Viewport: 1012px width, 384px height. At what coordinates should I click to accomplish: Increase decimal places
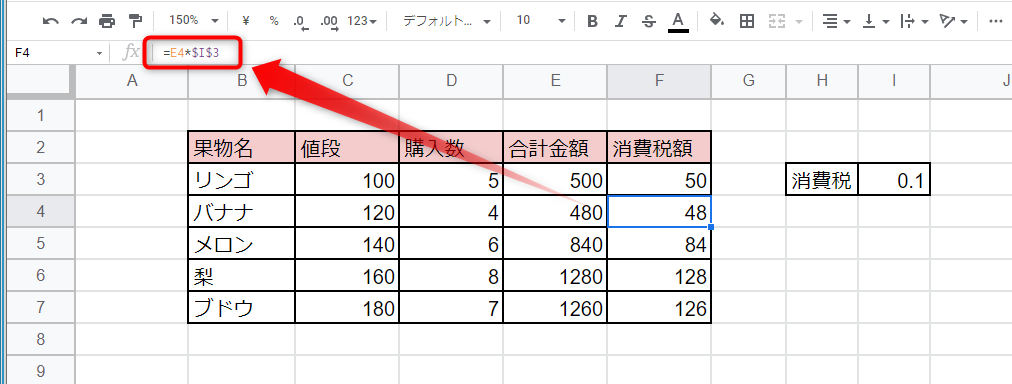(x=329, y=21)
